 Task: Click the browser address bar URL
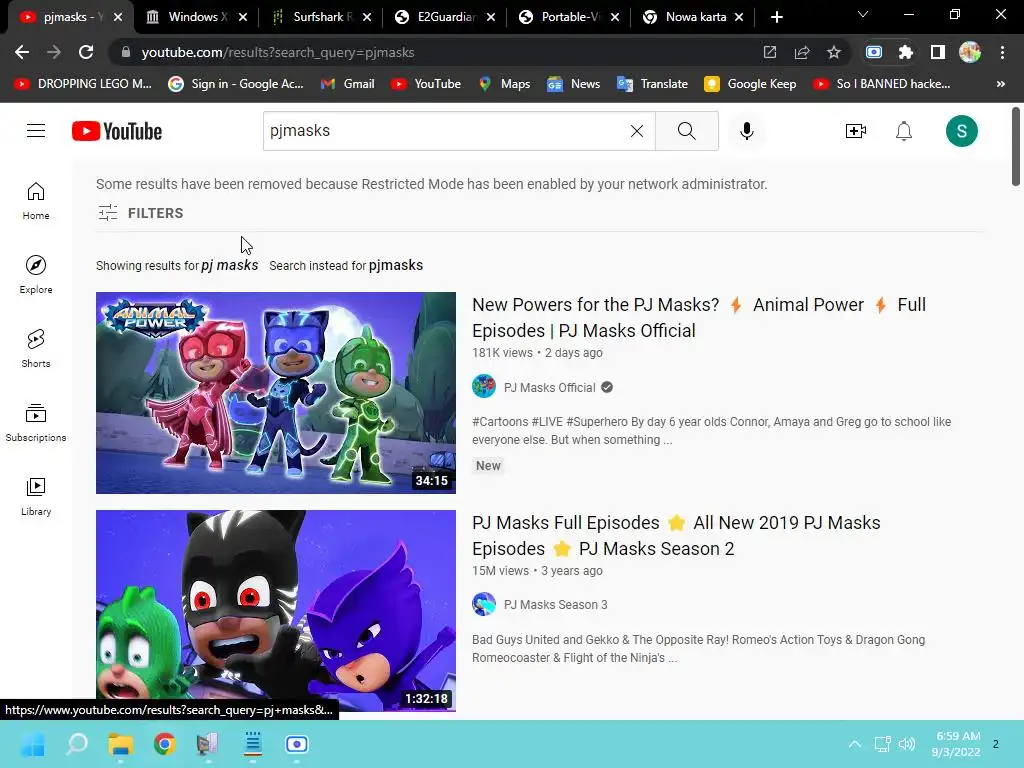tap(278, 52)
